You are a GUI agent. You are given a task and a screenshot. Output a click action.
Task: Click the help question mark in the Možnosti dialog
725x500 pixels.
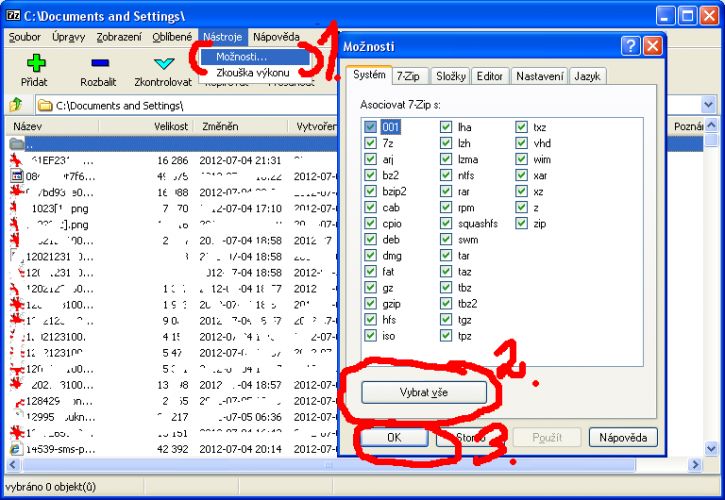point(630,46)
